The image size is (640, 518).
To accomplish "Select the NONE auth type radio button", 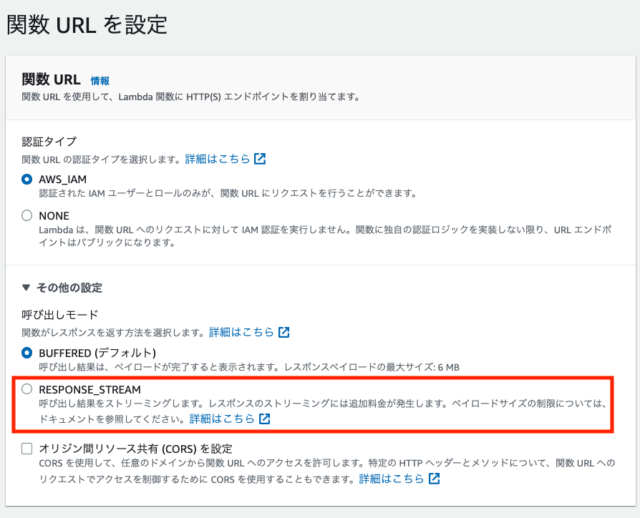I will coord(27,216).
